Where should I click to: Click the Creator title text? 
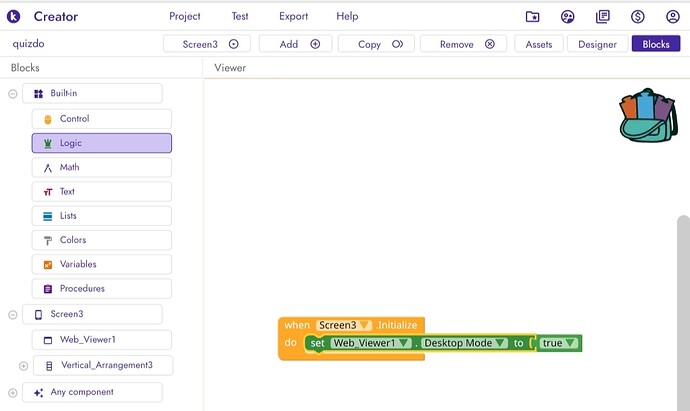pos(56,17)
